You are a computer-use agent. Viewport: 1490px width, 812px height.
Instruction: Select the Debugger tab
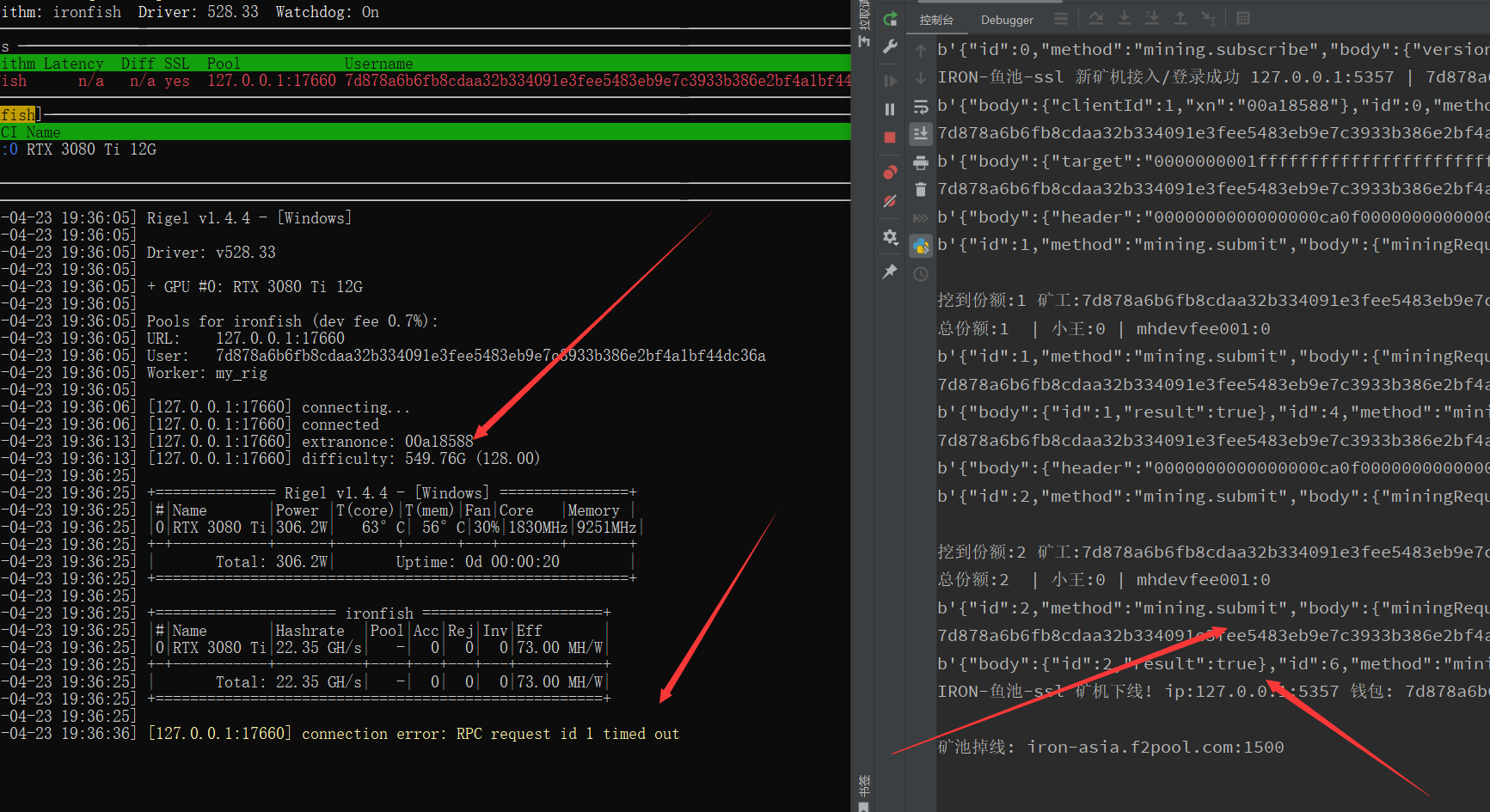click(1006, 20)
